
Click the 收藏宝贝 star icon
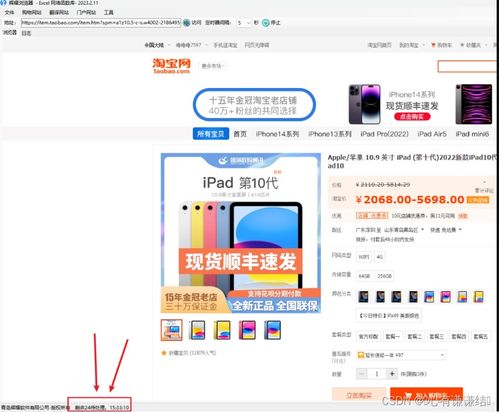(x=164, y=353)
